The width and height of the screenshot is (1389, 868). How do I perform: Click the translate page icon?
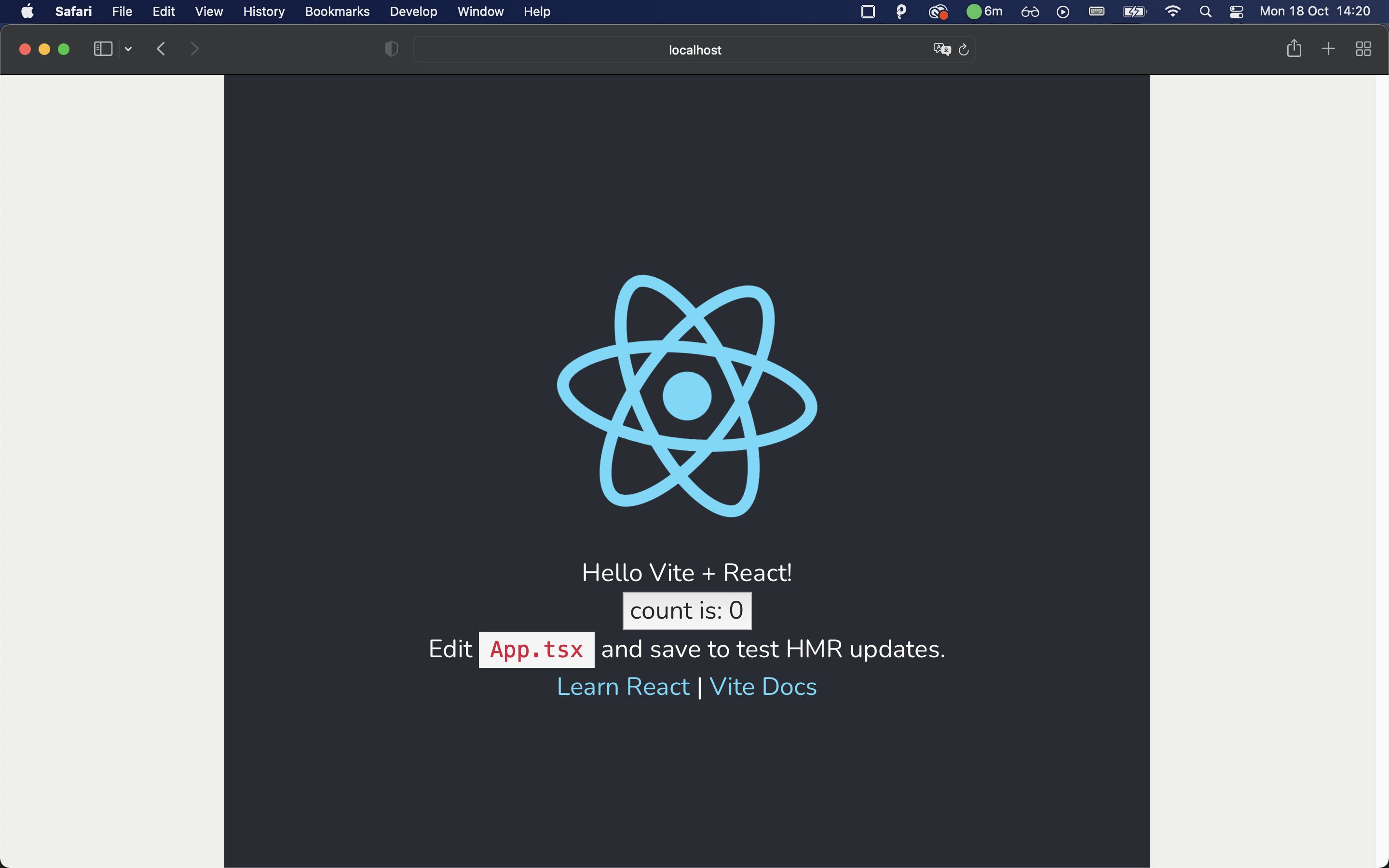click(941, 49)
